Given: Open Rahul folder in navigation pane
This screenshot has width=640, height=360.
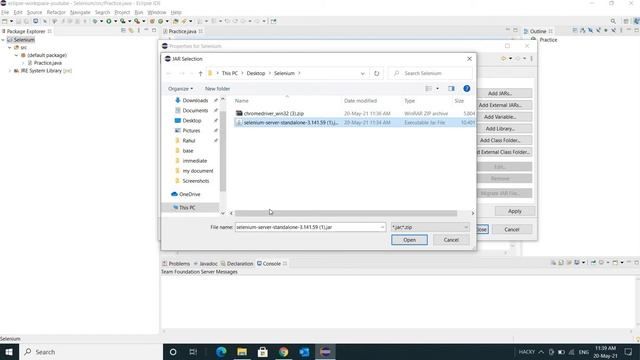Looking at the screenshot, I should click(189, 141).
